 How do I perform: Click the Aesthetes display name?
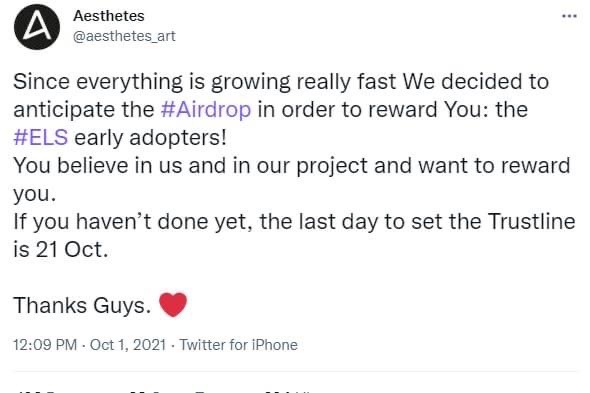(109, 16)
